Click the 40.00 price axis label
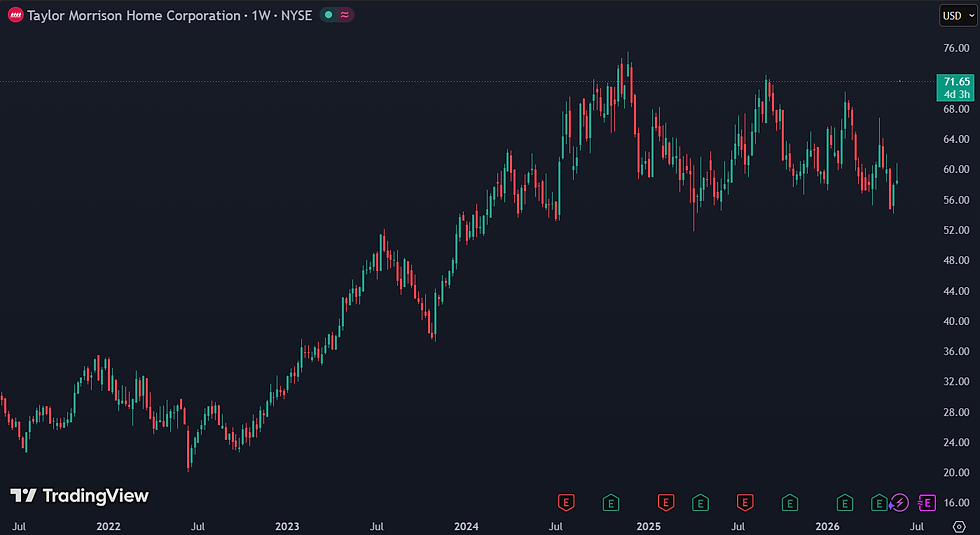 (956, 321)
